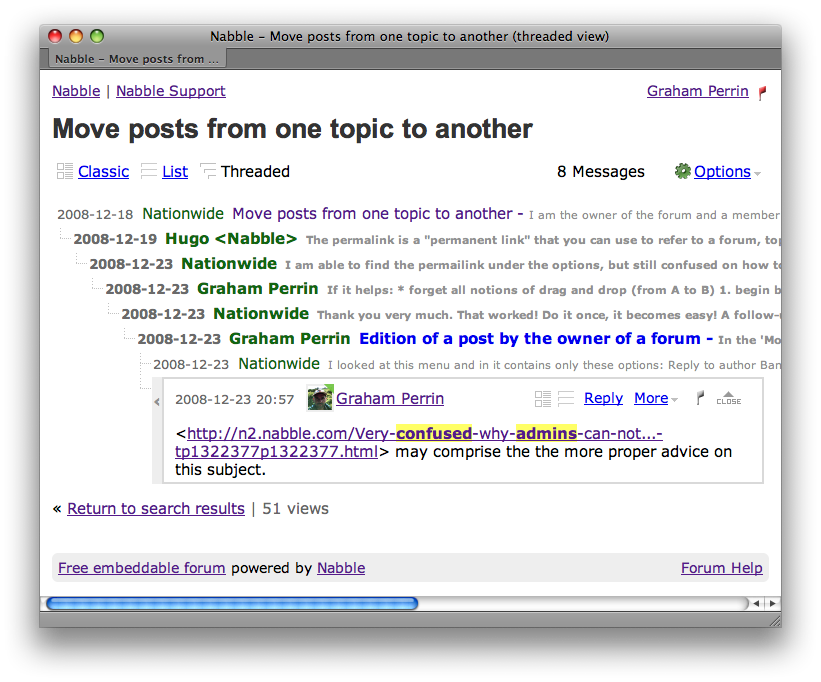Open the 2008-12-19 Hugo <Nabble> thread message
The image size is (821, 682).
click(x=231, y=239)
